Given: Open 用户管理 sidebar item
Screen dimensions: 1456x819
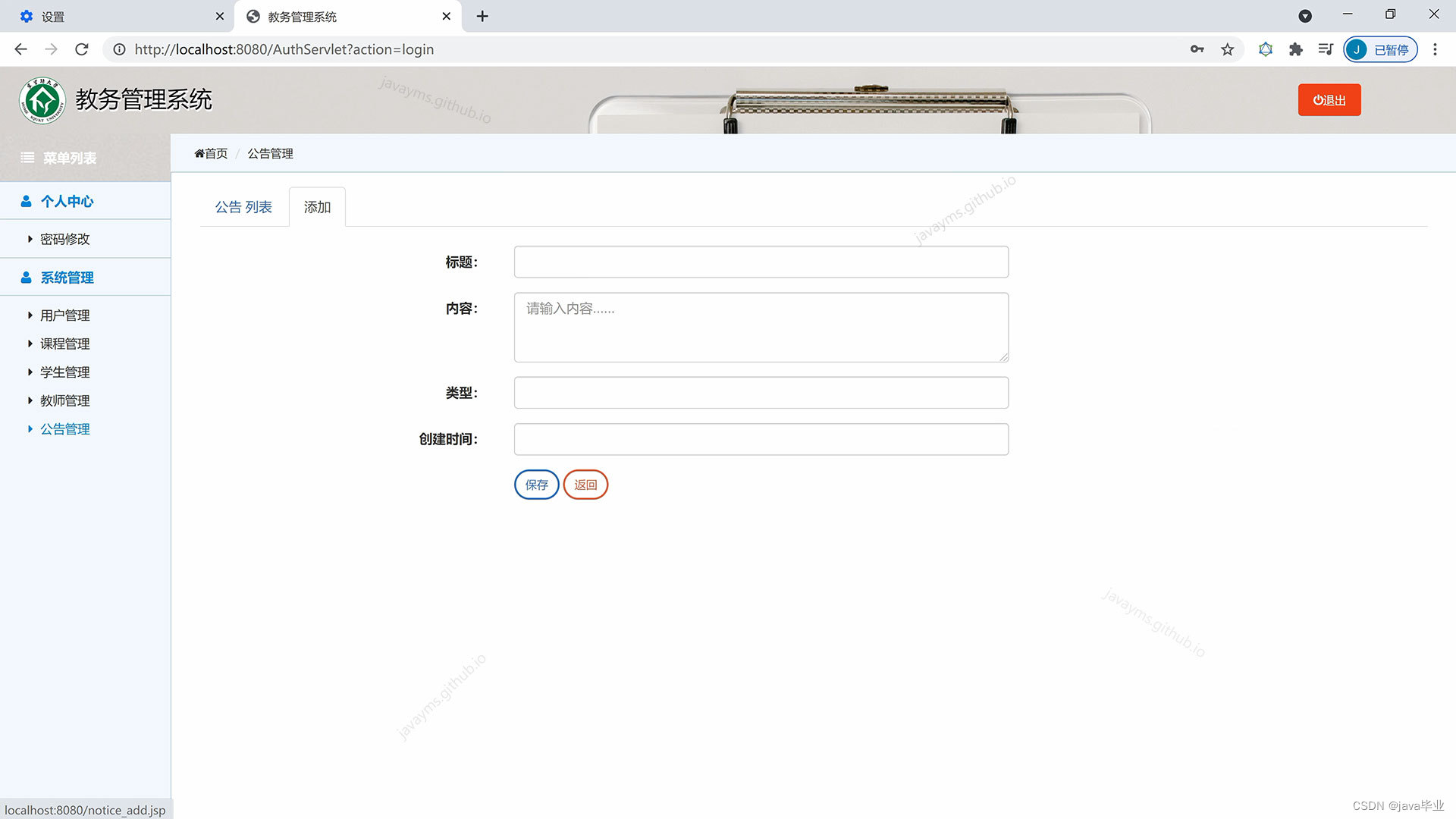Looking at the screenshot, I should 64,315.
